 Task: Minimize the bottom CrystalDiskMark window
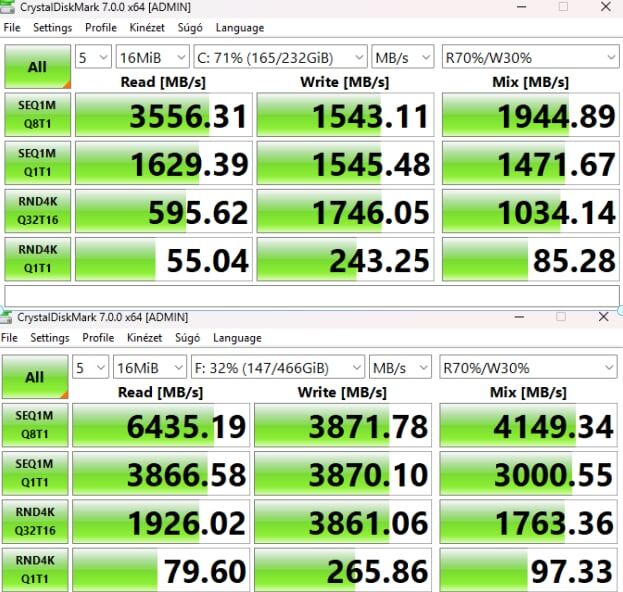pos(519,317)
